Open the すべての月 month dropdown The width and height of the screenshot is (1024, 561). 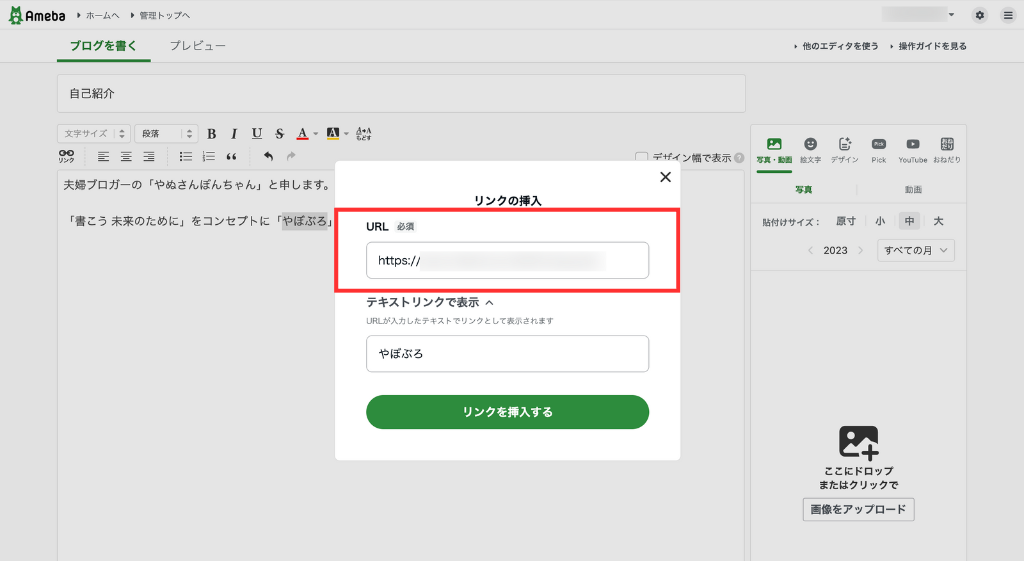(916, 250)
